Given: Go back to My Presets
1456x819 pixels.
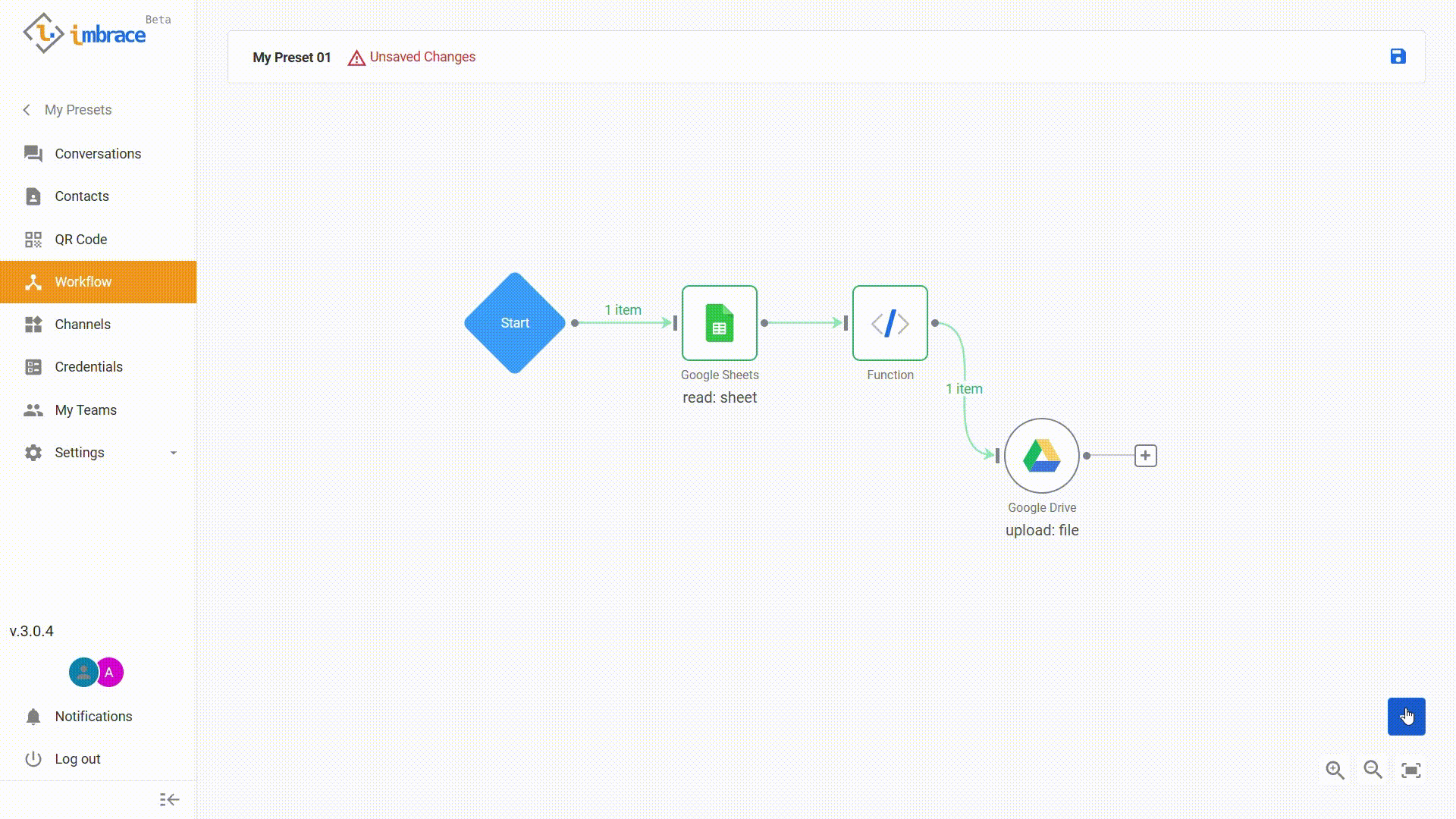Looking at the screenshot, I should [x=78, y=110].
